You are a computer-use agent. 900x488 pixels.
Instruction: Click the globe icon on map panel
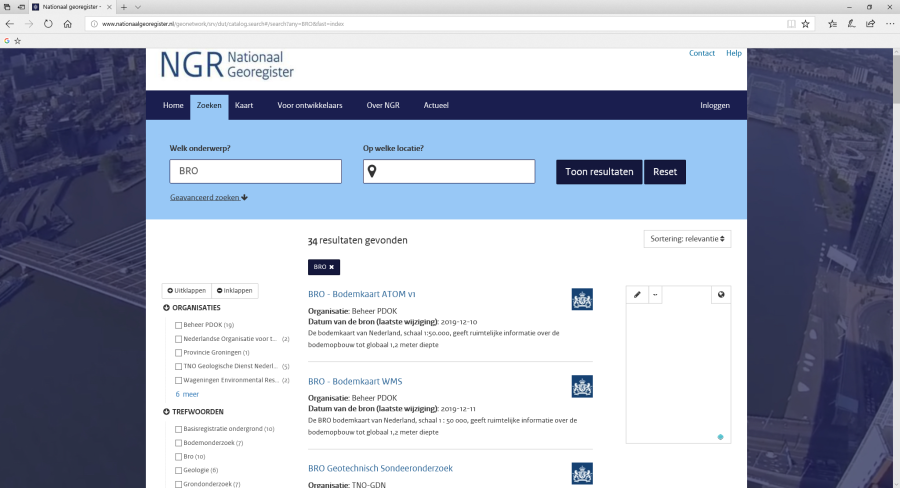(721, 294)
